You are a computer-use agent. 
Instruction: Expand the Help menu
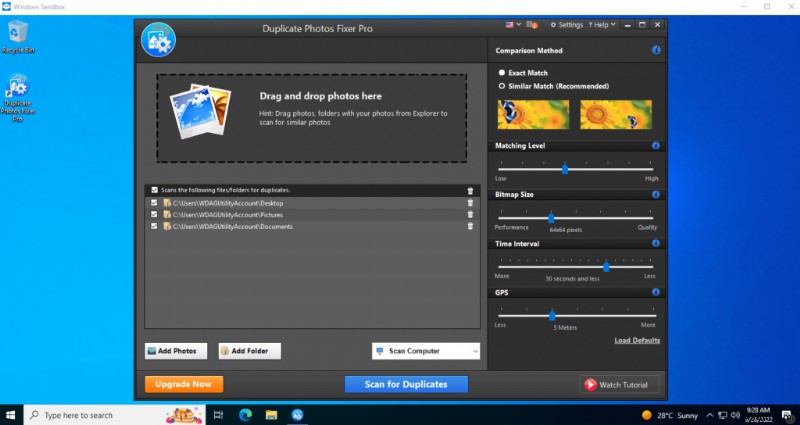(x=602, y=24)
